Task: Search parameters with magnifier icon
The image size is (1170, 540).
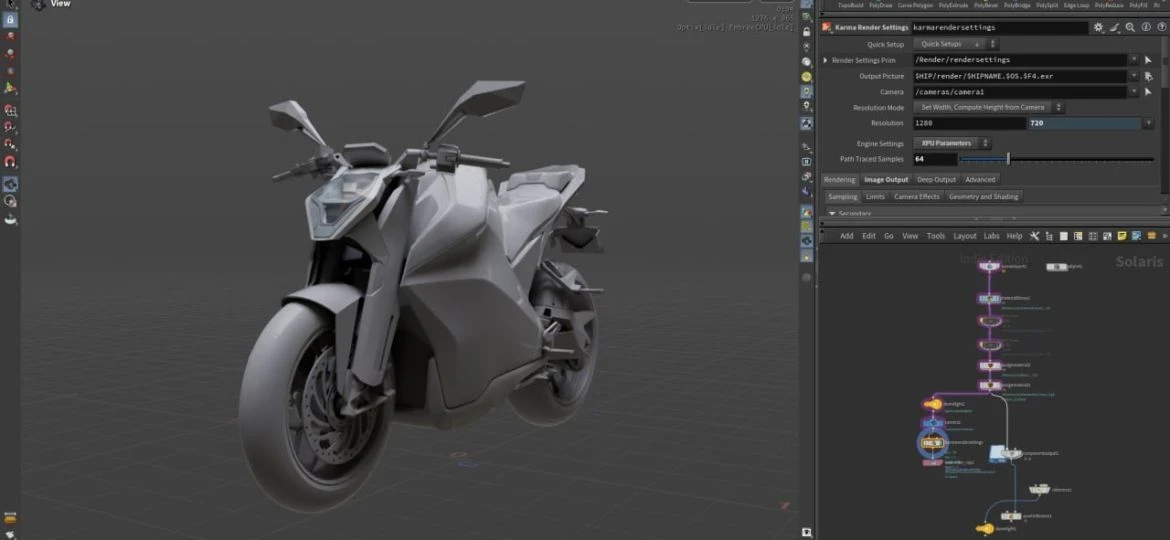Action: tap(1130, 28)
